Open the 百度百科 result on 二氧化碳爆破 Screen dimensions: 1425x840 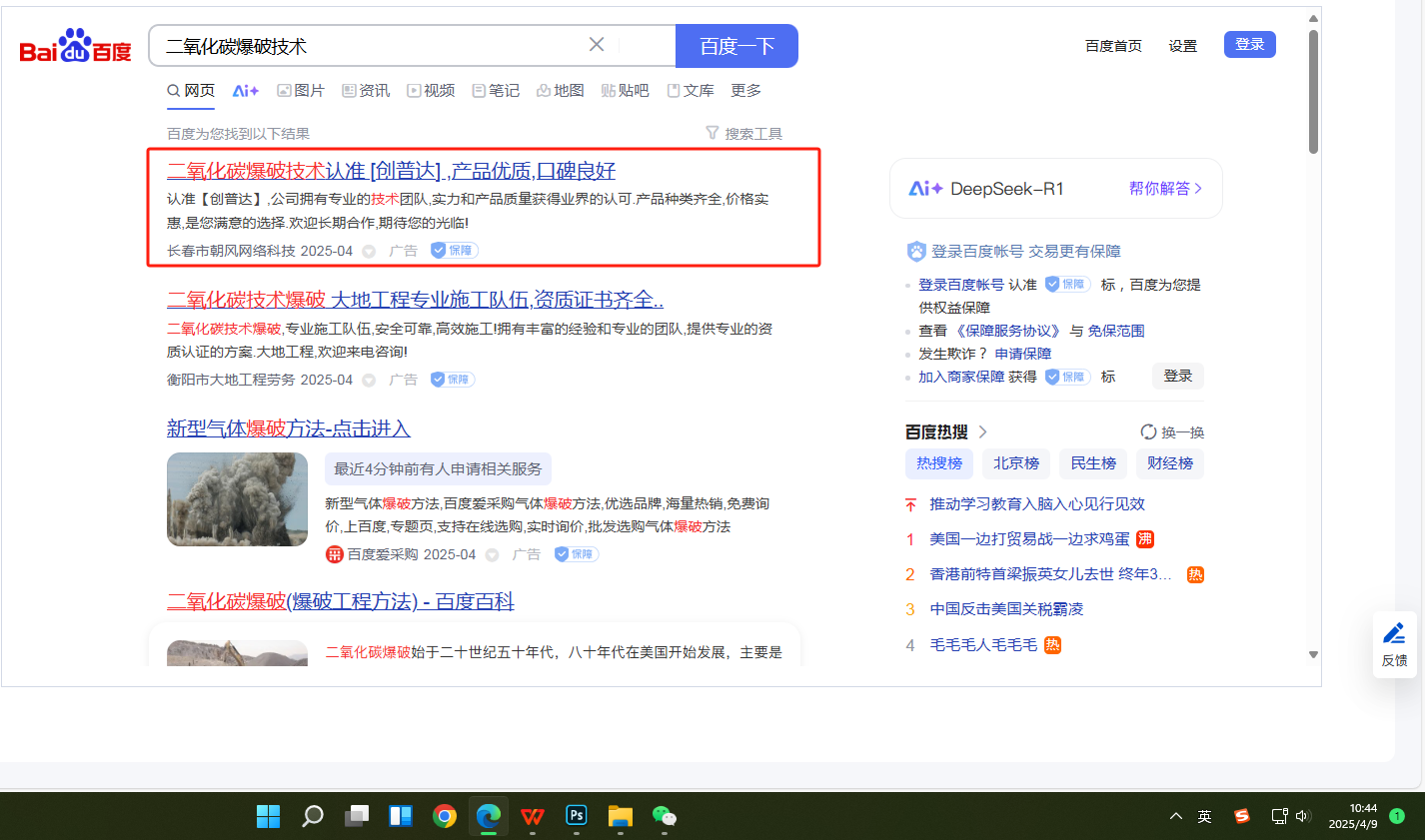coord(340,601)
